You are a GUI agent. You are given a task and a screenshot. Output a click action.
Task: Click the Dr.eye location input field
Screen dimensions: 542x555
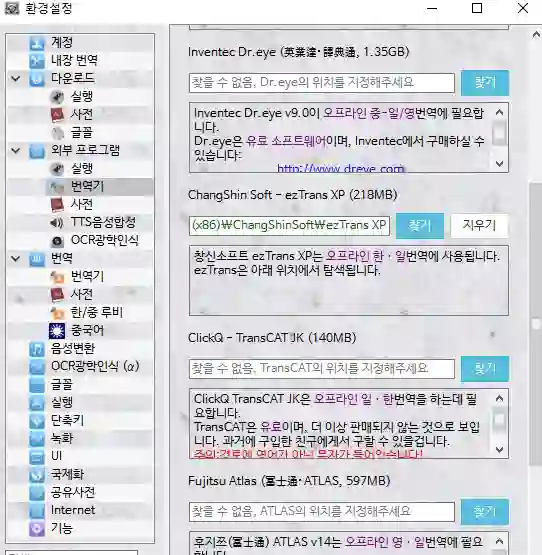(322, 83)
